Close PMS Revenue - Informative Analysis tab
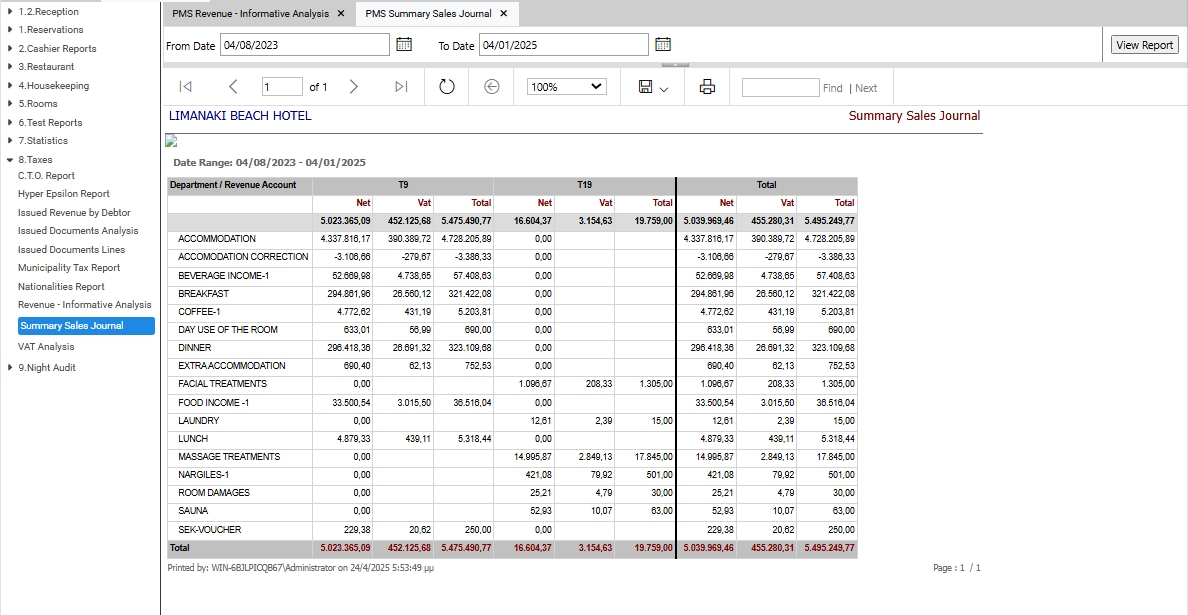 [341, 14]
